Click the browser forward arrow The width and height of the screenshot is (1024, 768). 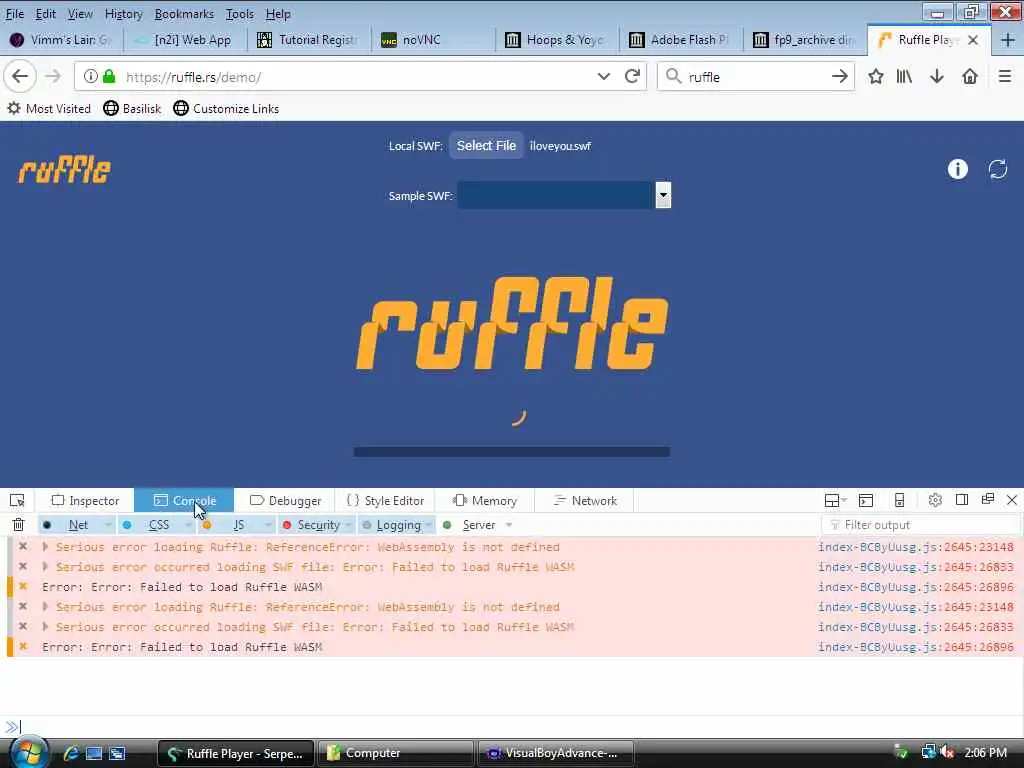coord(53,76)
